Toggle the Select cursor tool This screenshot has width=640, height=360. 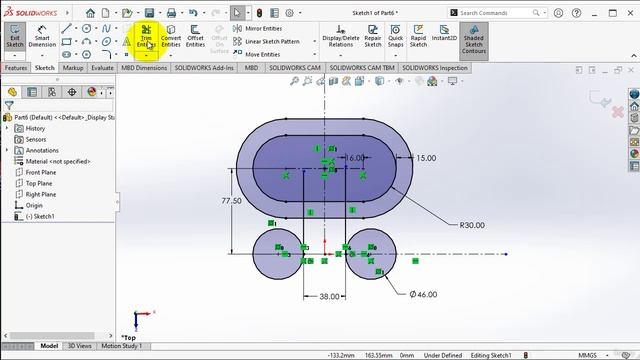[237, 13]
